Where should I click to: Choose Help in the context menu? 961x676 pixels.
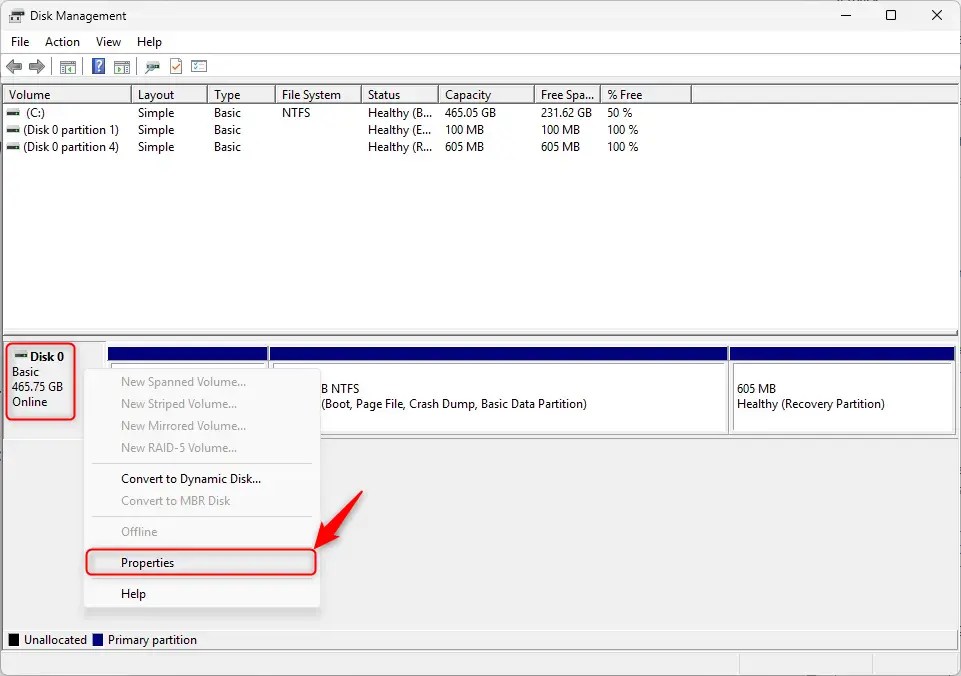201,594
